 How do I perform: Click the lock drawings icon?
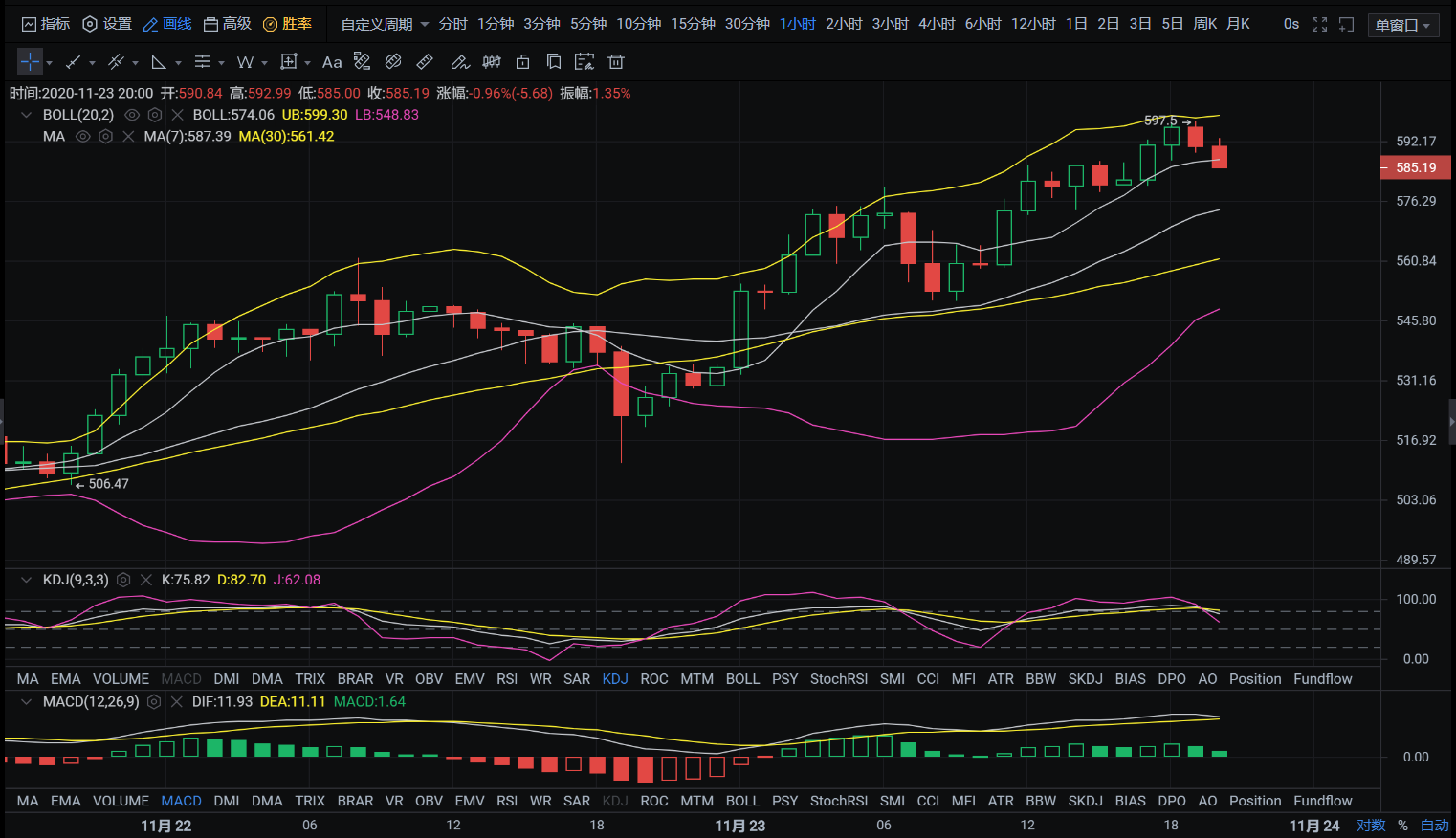pyautogui.click(x=522, y=62)
